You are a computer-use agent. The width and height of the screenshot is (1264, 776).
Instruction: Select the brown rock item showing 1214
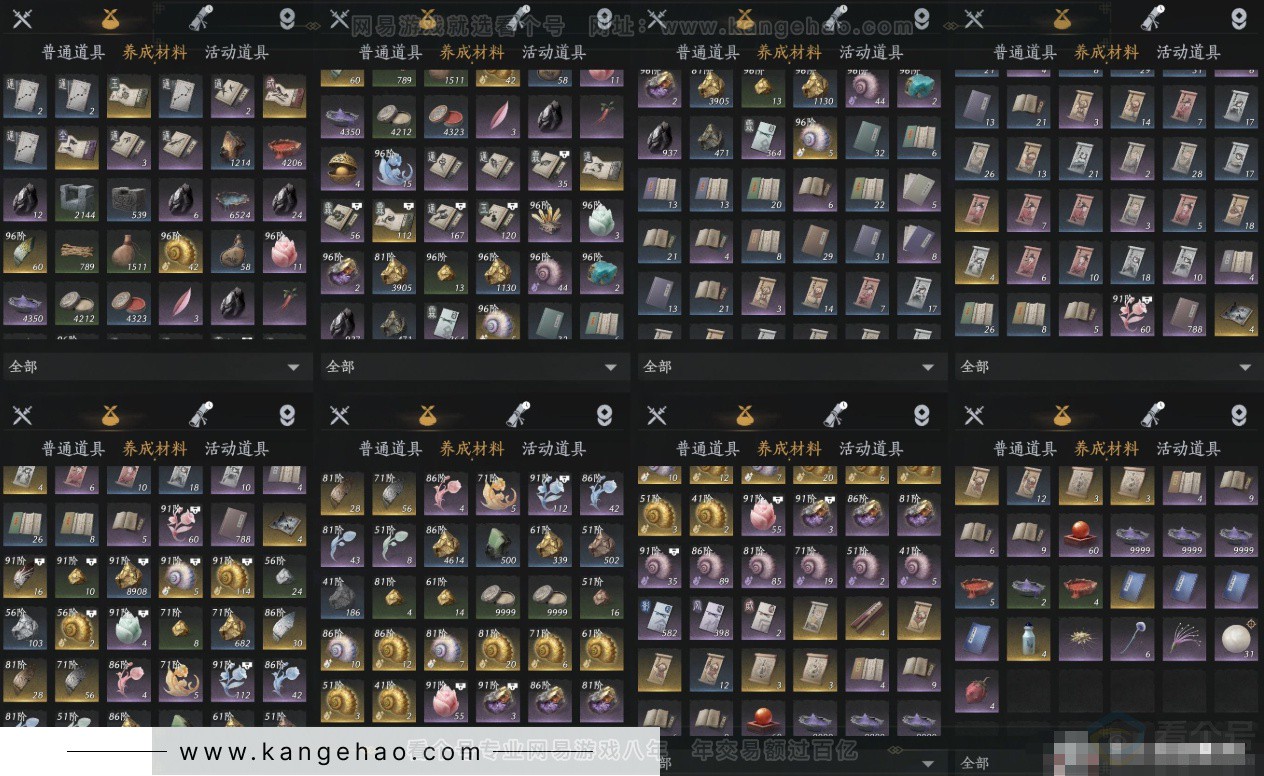click(232, 148)
